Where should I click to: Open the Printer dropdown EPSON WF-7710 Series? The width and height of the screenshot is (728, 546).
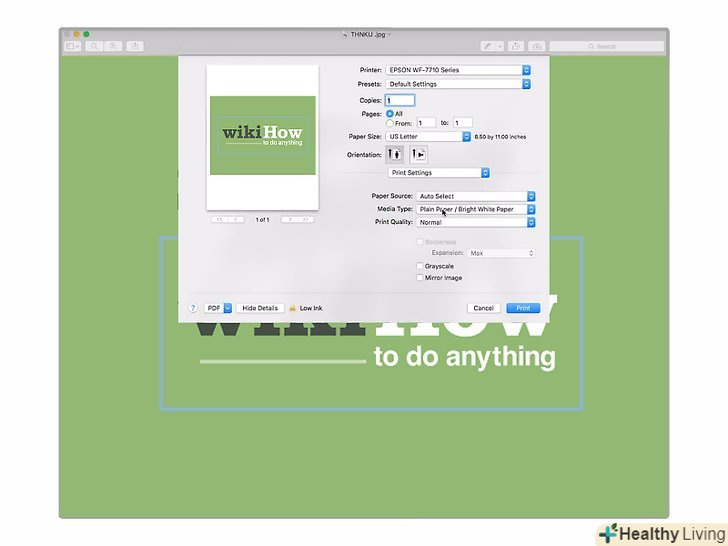tap(458, 70)
